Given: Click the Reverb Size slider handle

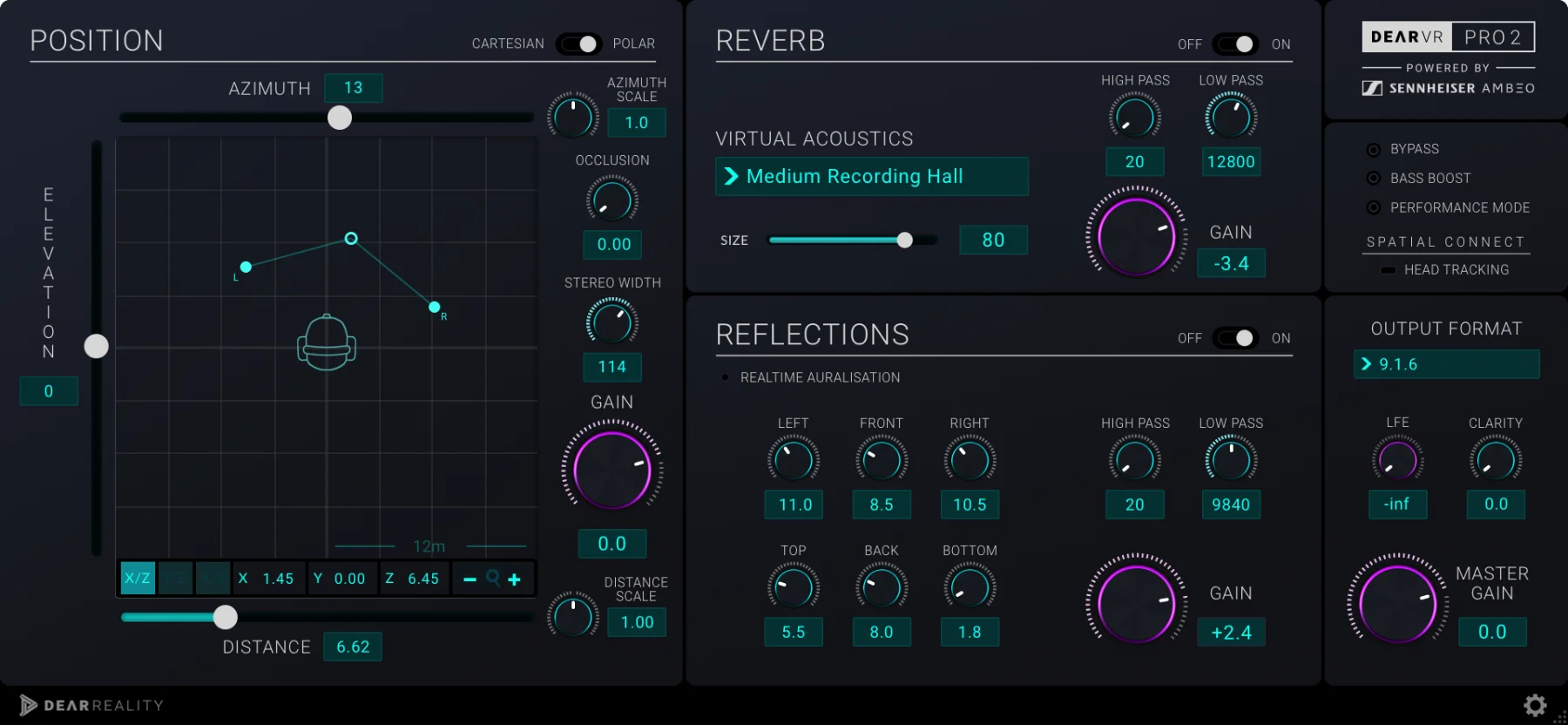Looking at the screenshot, I should point(905,241).
